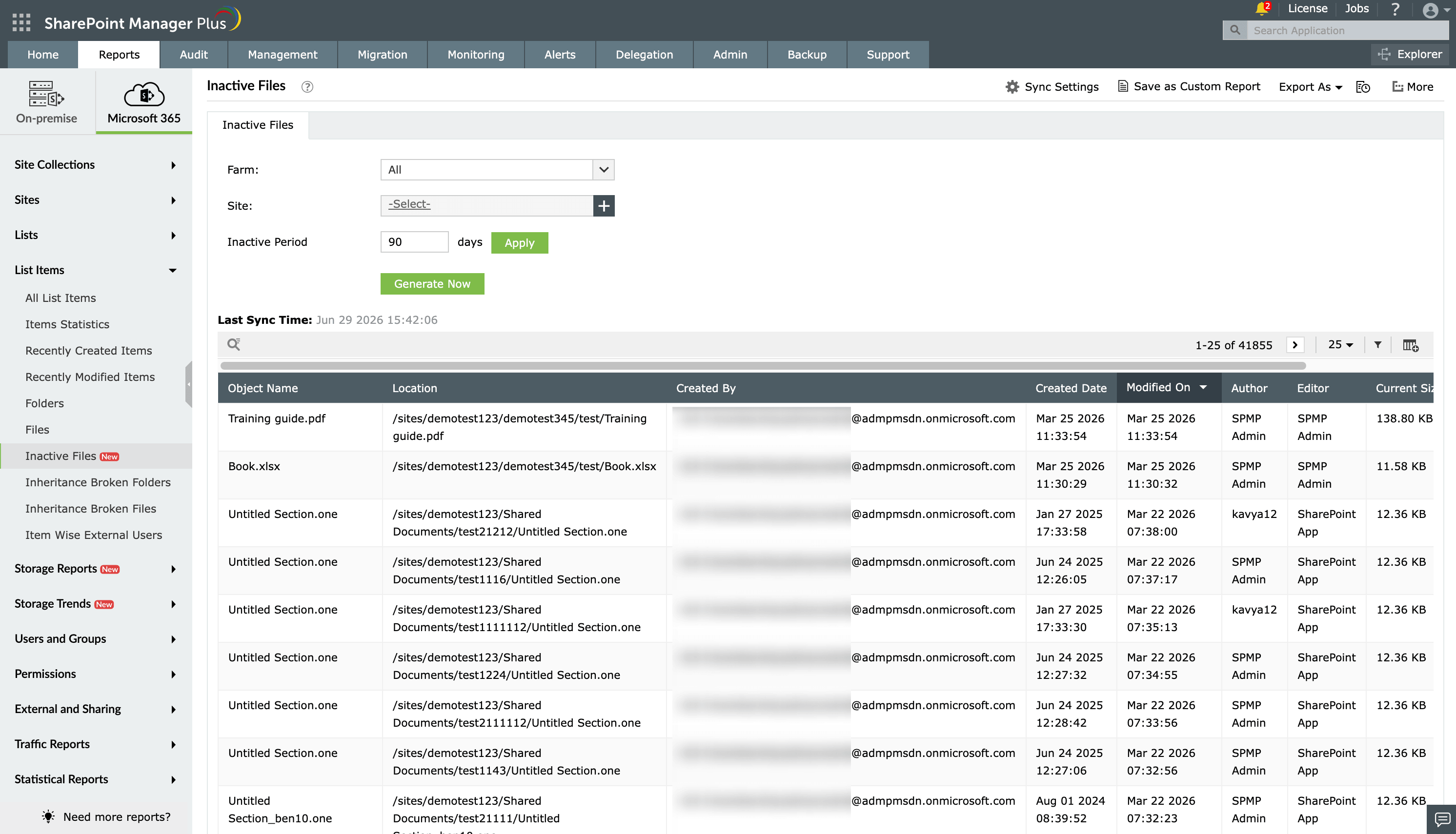Open All List Items report
Image resolution: width=1456 pixels, height=834 pixels.
pos(60,298)
